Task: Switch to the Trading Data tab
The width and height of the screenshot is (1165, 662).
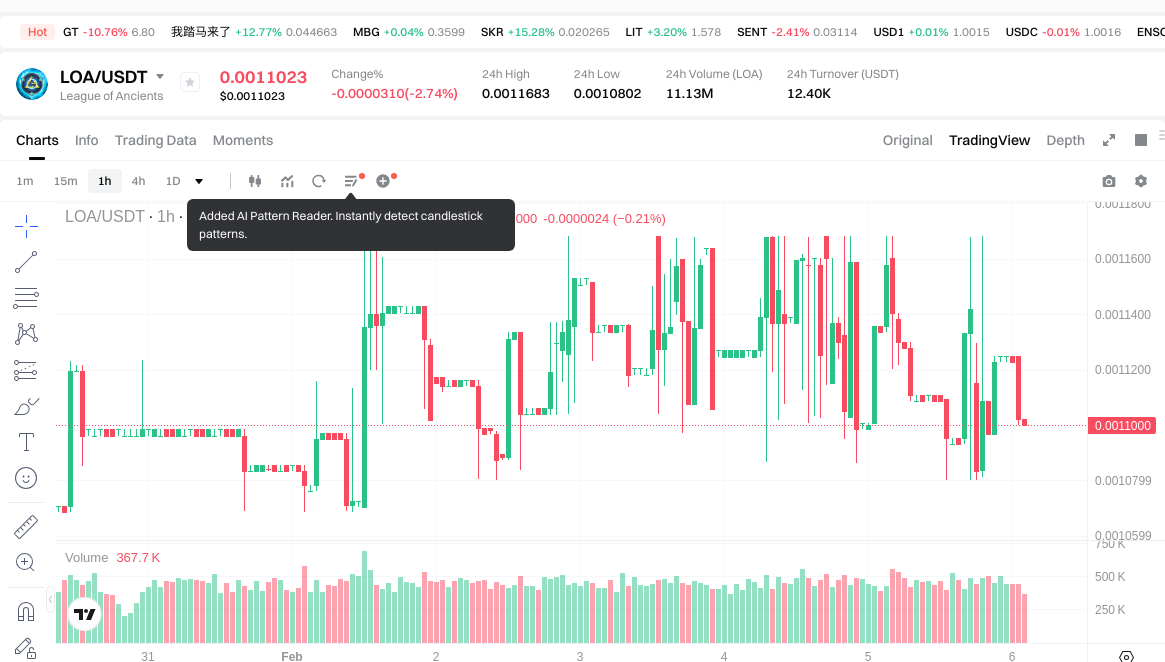Action: tap(155, 140)
